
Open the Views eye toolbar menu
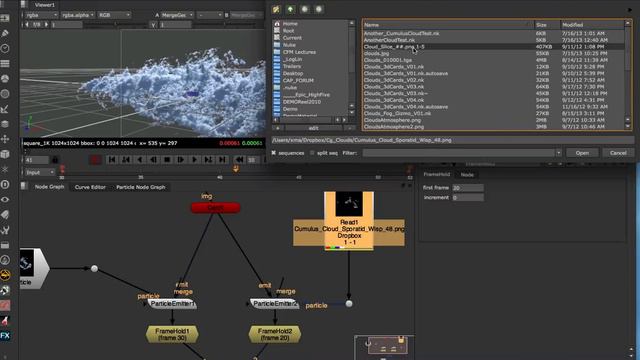coord(5,199)
